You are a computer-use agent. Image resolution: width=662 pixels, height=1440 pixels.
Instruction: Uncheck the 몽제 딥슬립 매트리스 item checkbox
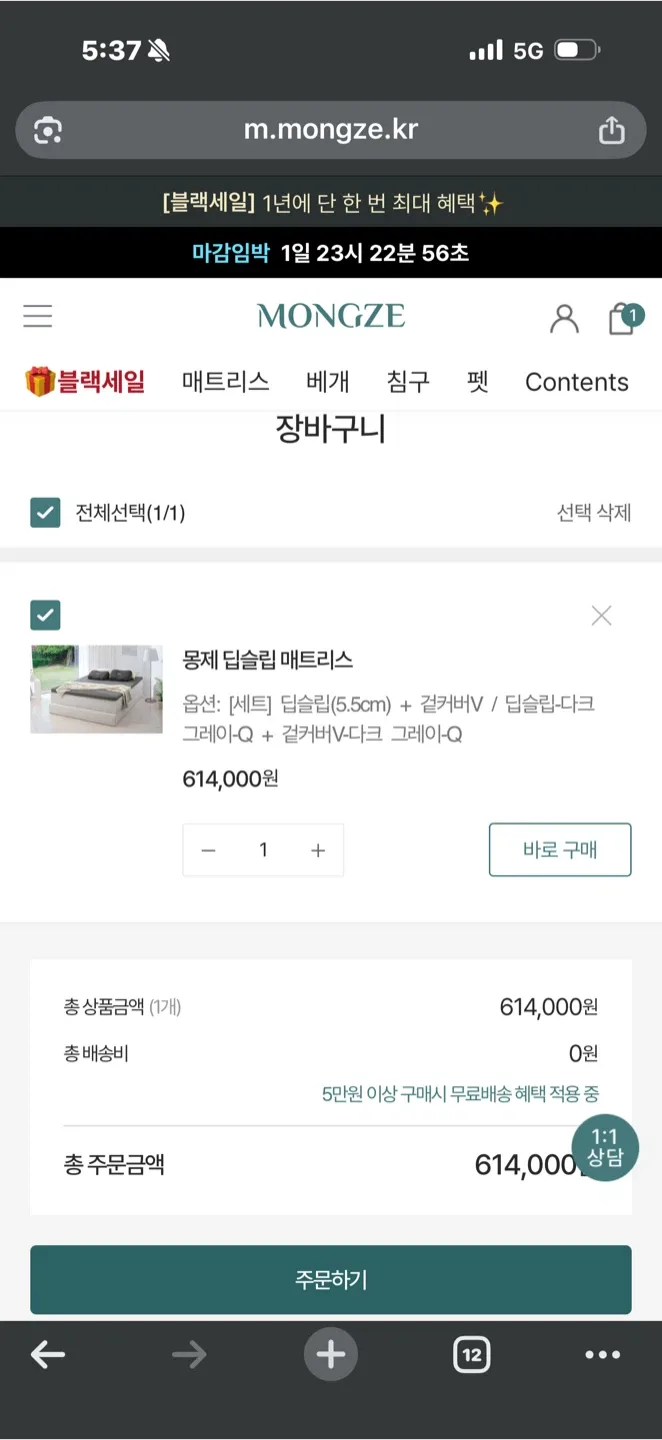coord(46,615)
